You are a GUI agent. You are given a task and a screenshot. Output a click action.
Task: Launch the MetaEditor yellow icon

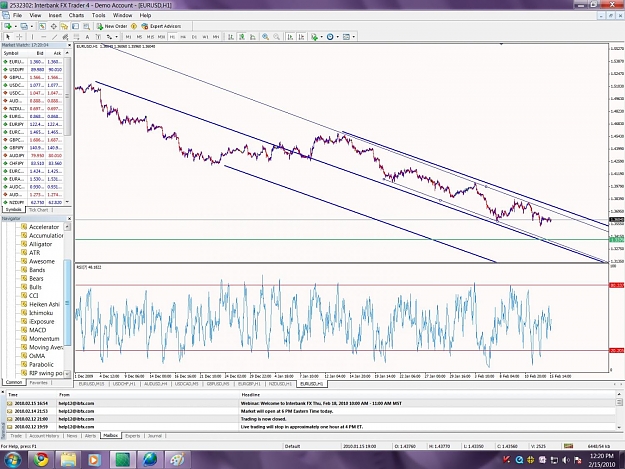point(134,26)
